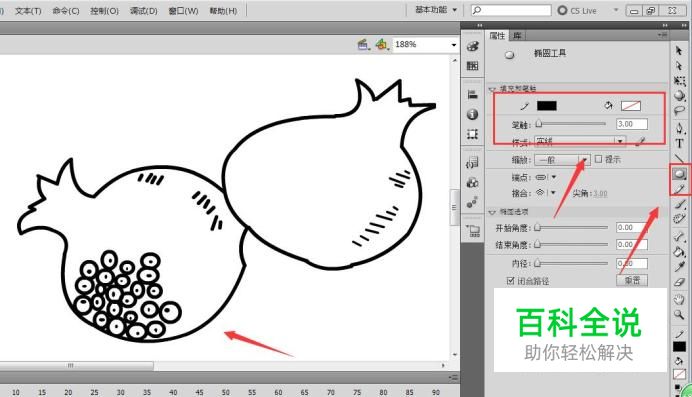Click the edit stroke style pencil icon

pyautogui.click(x=641, y=141)
